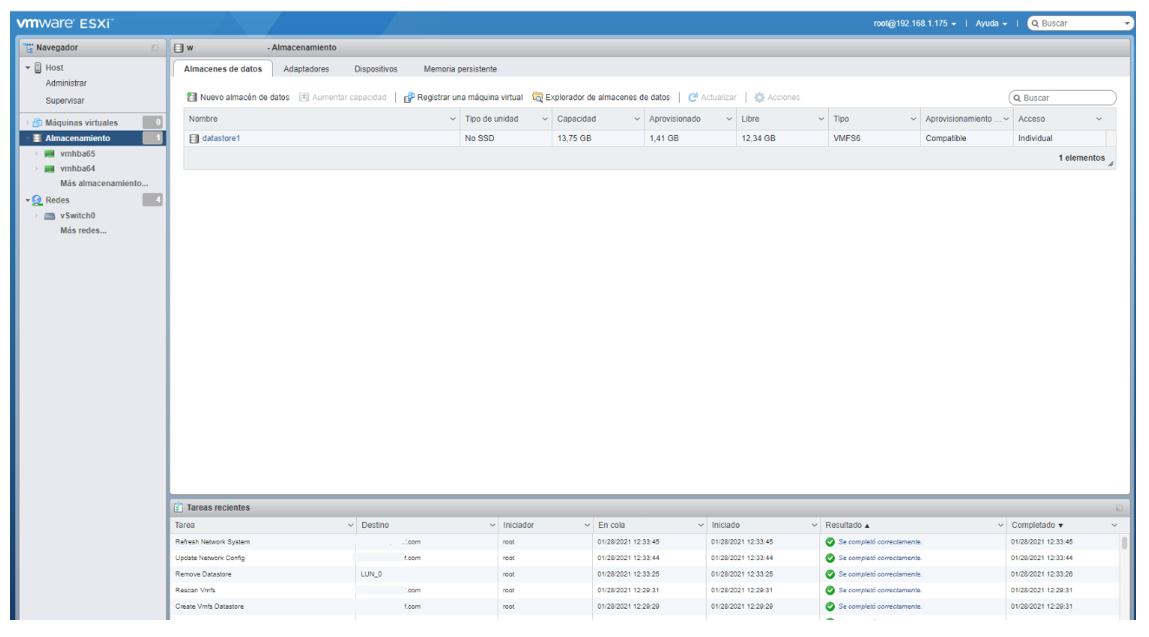1149x637 pixels.
Task: Click the Host icon in Navigator
Action: pyautogui.click(x=38, y=67)
